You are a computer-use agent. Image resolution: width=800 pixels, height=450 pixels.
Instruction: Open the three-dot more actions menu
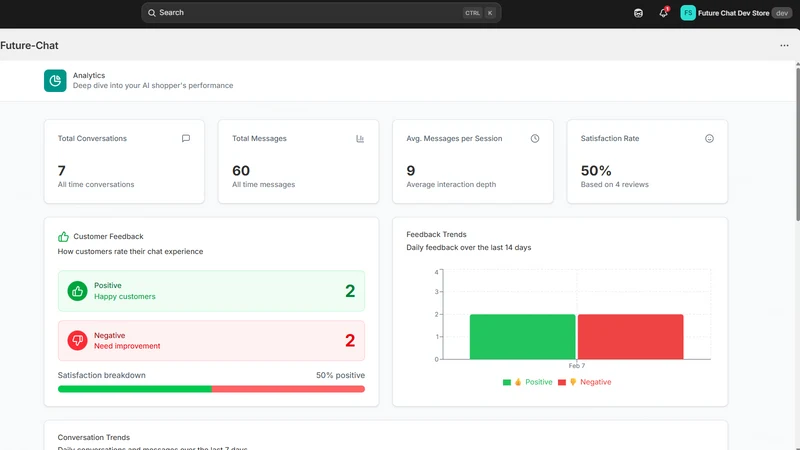click(784, 45)
